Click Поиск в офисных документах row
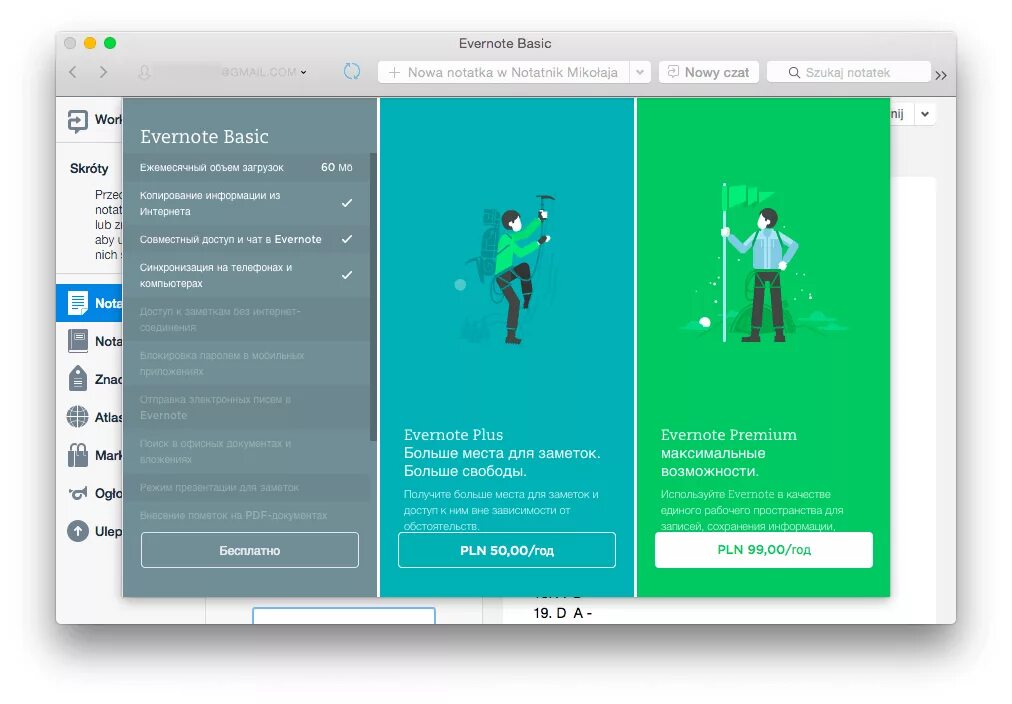1012x704 pixels. click(246, 451)
